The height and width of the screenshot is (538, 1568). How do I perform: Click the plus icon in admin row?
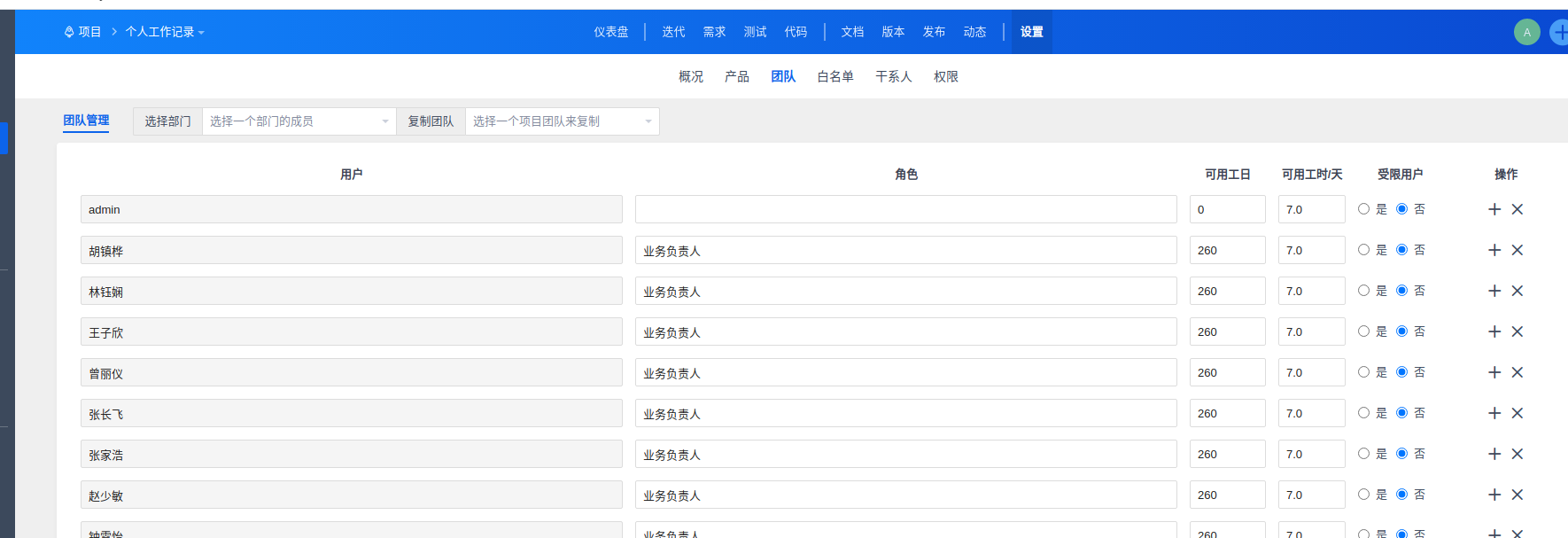(1494, 209)
